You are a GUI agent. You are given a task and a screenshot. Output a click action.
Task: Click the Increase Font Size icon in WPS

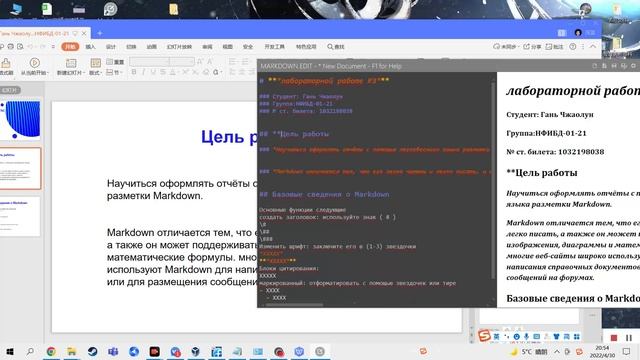[200, 61]
